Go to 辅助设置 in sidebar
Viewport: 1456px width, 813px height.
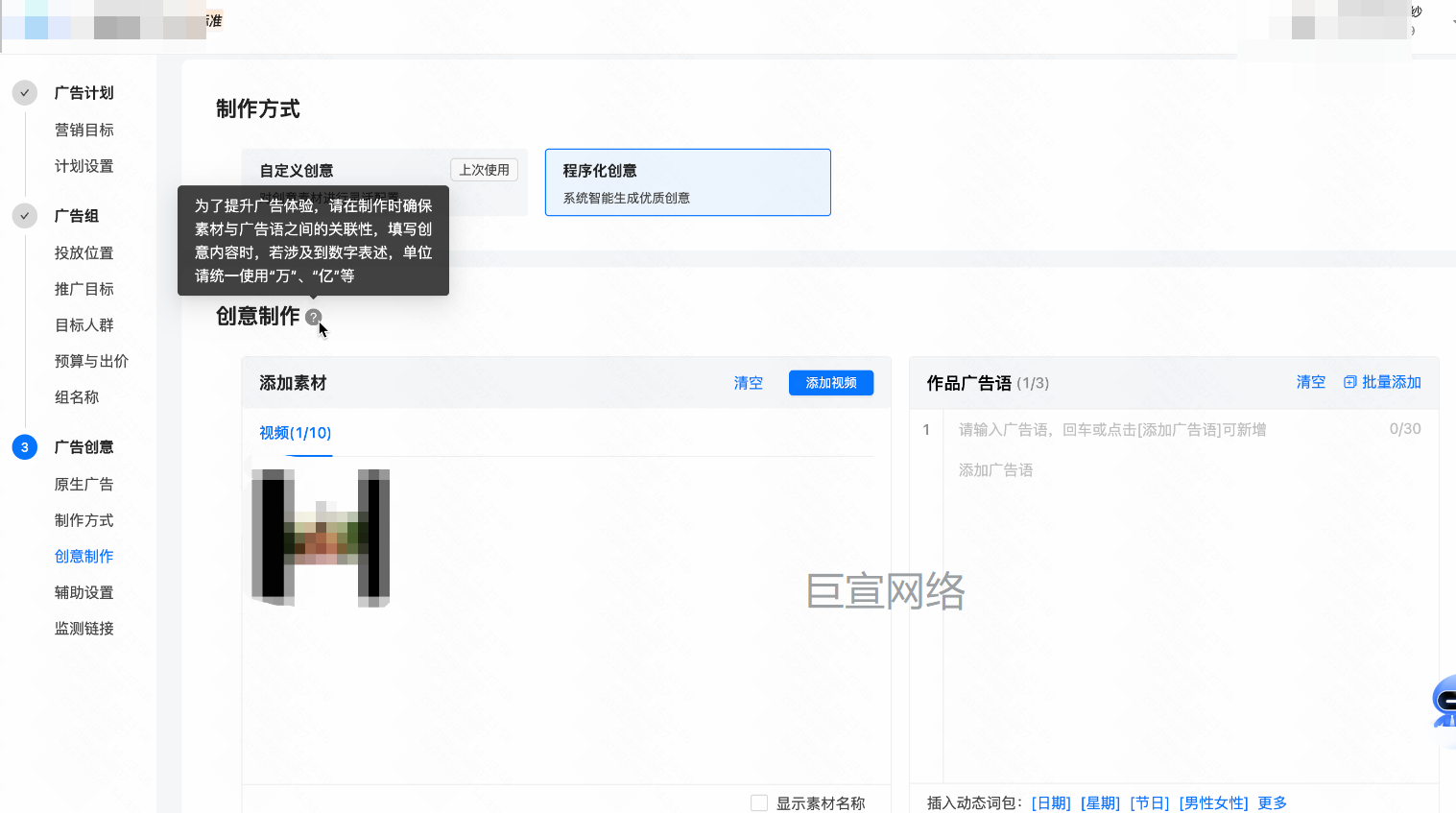(84, 592)
